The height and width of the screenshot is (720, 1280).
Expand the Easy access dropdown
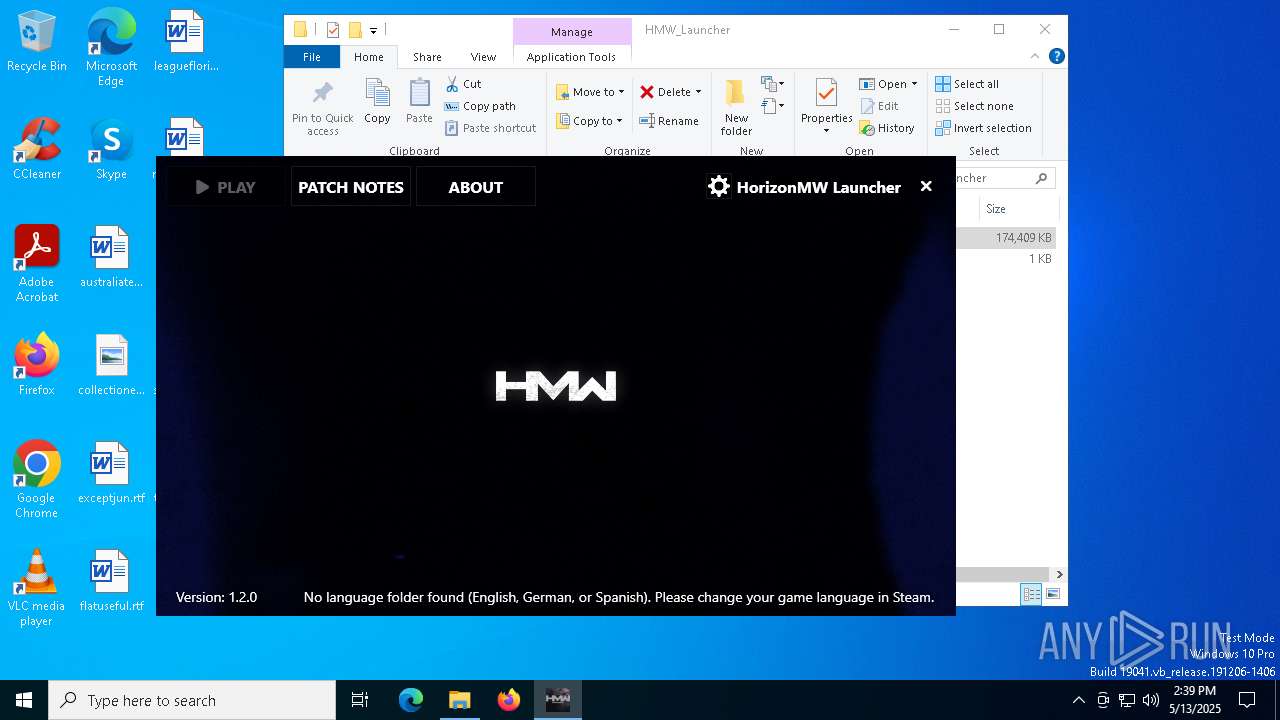click(x=772, y=106)
